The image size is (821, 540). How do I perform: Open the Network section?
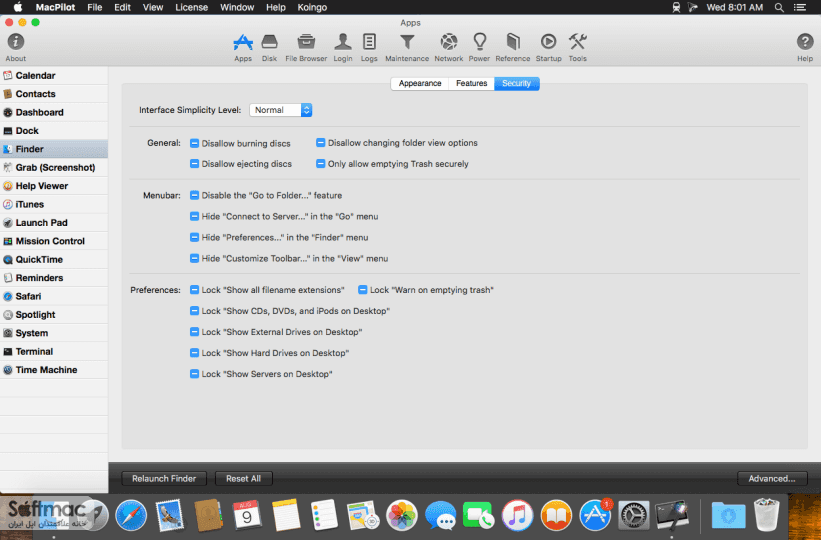[449, 48]
